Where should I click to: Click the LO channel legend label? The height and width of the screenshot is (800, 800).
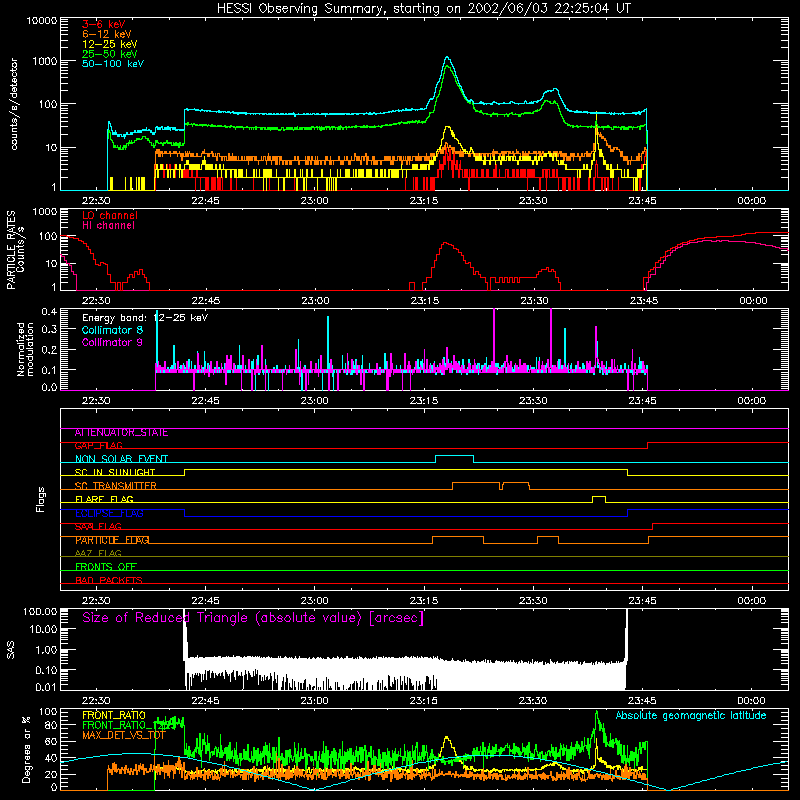[110, 215]
